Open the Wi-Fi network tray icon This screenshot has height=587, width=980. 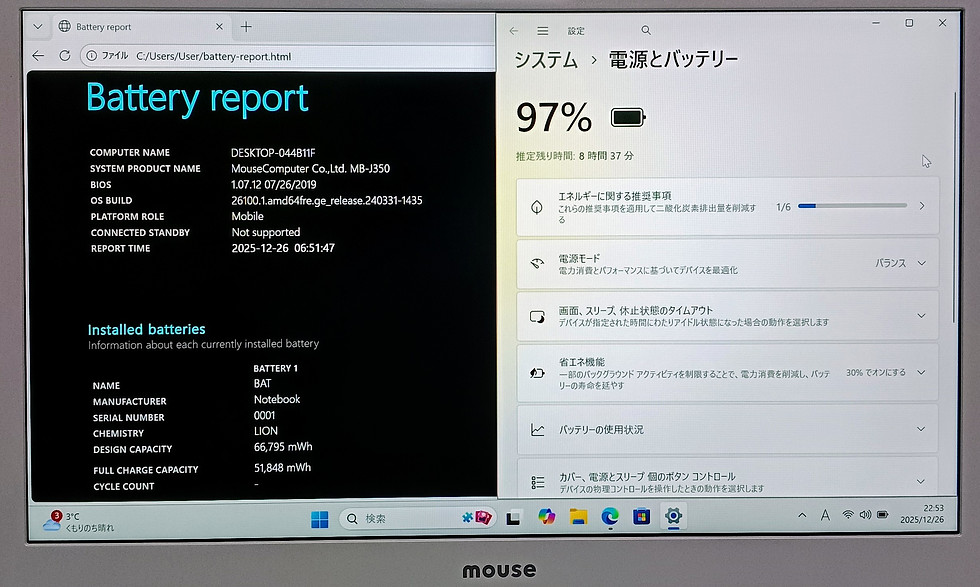848,515
